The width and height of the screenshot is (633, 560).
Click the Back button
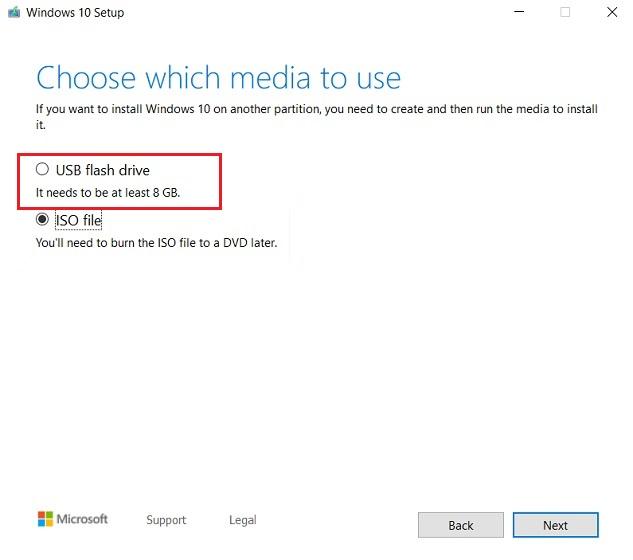click(461, 525)
